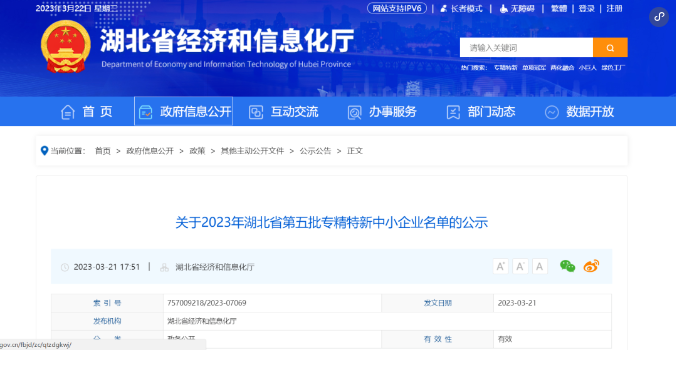Image resolution: width=676 pixels, height=368 pixels.
Task: Click the house icon beside 首页
Action: tap(68, 112)
